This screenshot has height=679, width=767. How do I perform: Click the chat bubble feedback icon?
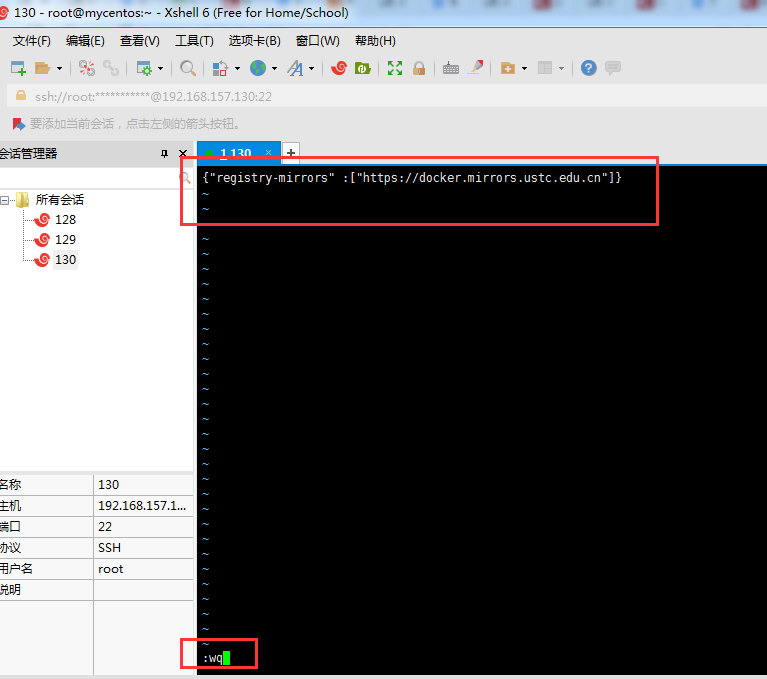613,68
